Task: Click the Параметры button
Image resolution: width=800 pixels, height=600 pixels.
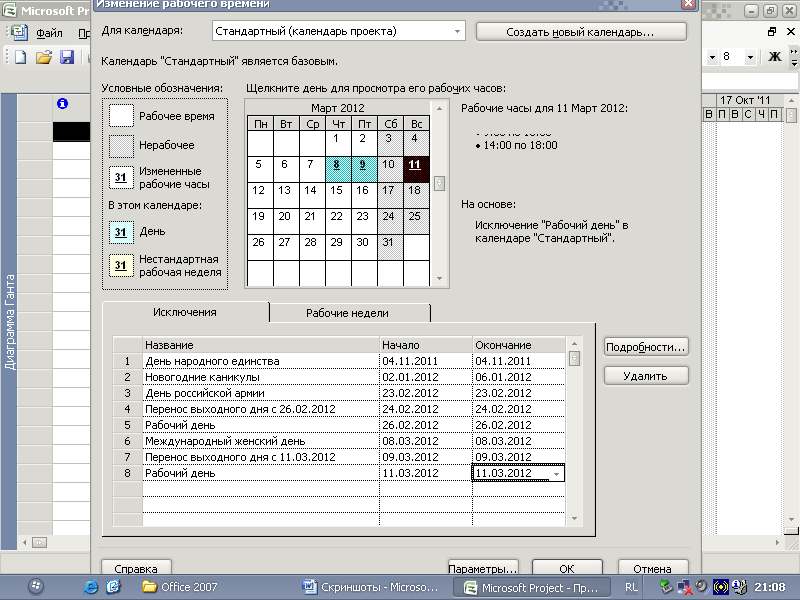Action: tap(483, 568)
